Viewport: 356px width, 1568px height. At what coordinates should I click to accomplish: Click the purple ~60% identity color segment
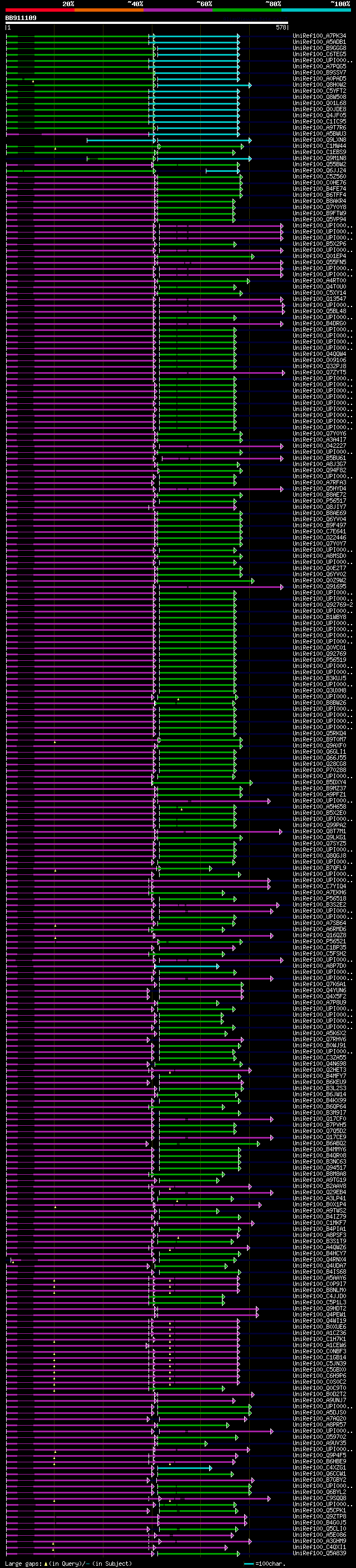click(x=177, y=10)
